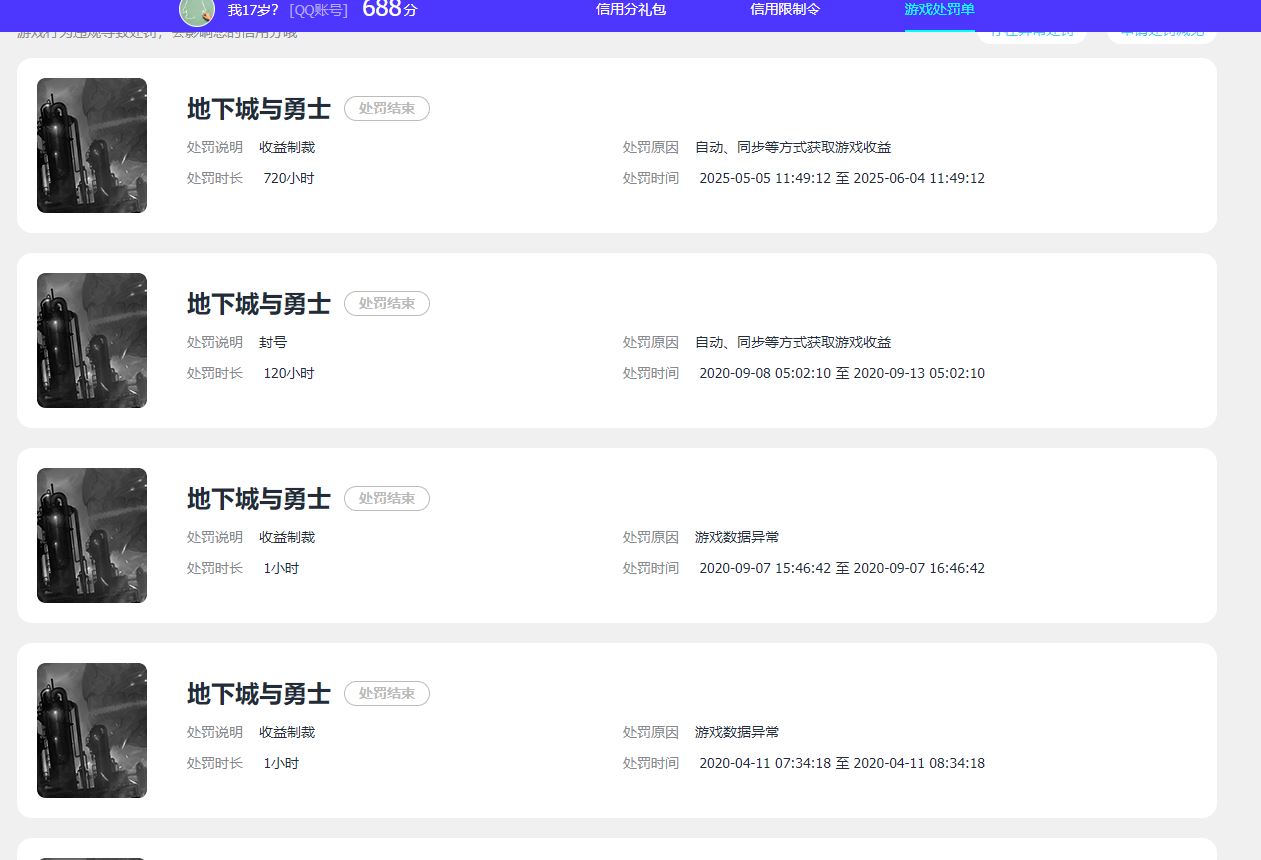Screen dimensions: 1261x860
Task: Select the 游戏处罚单 tab
Action: [x=938, y=11]
